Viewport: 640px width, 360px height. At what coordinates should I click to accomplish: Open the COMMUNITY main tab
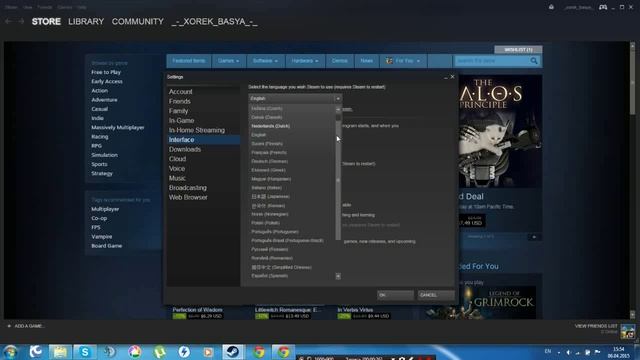click(138, 22)
